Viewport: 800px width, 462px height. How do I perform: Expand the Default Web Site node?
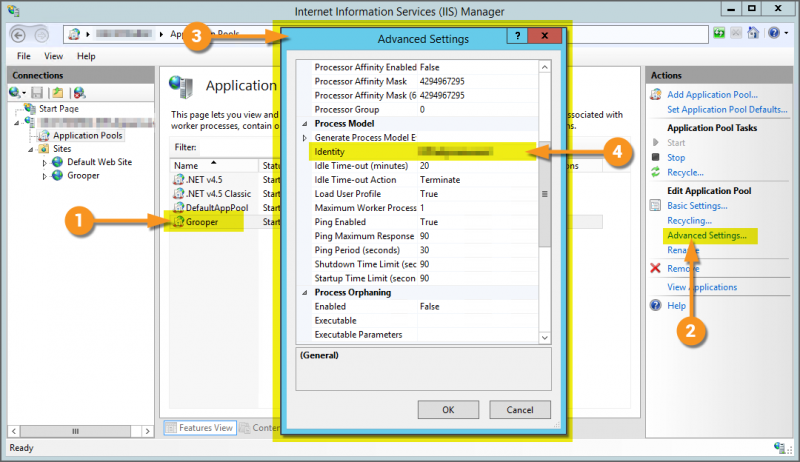(x=44, y=163)
